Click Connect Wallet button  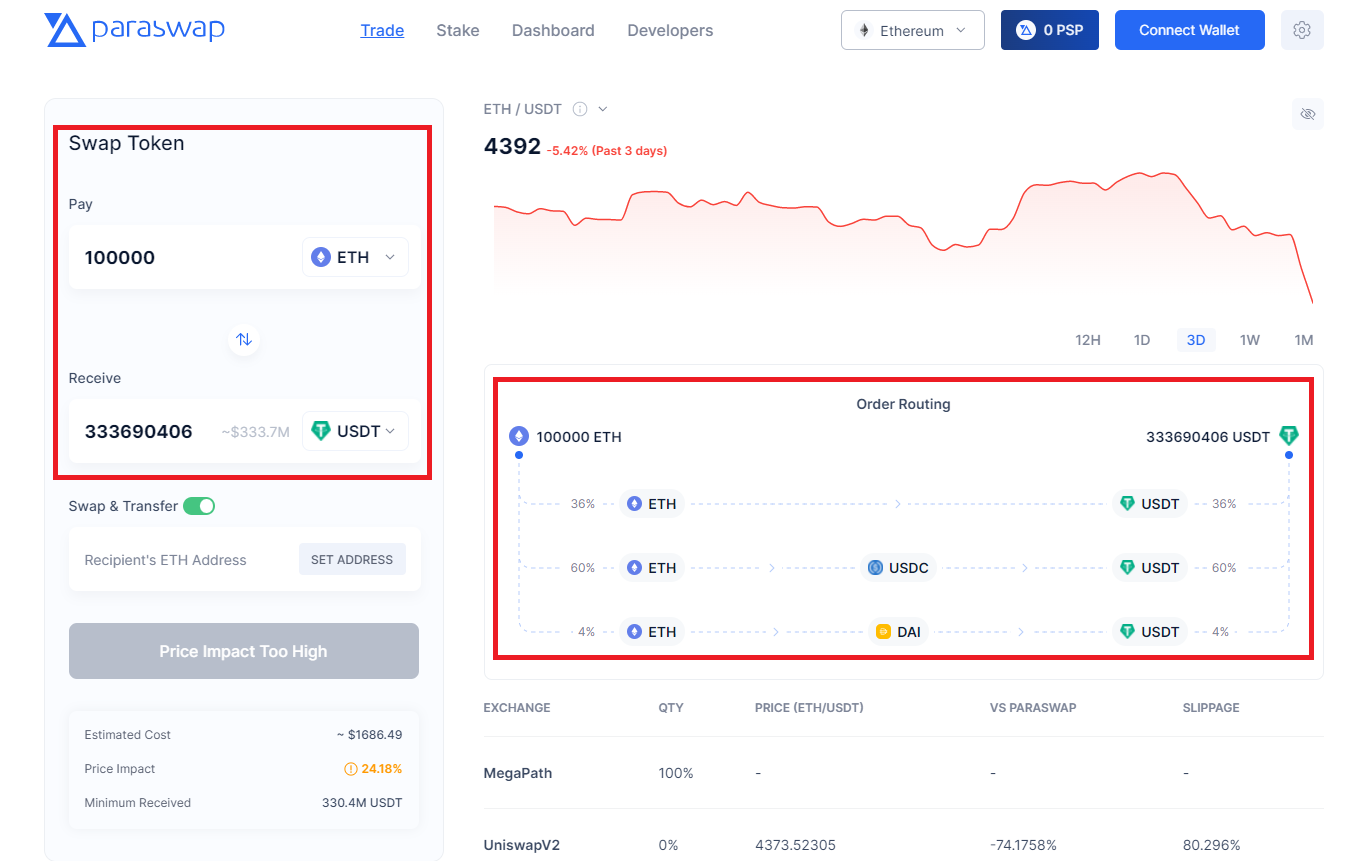pos(1189,30)
